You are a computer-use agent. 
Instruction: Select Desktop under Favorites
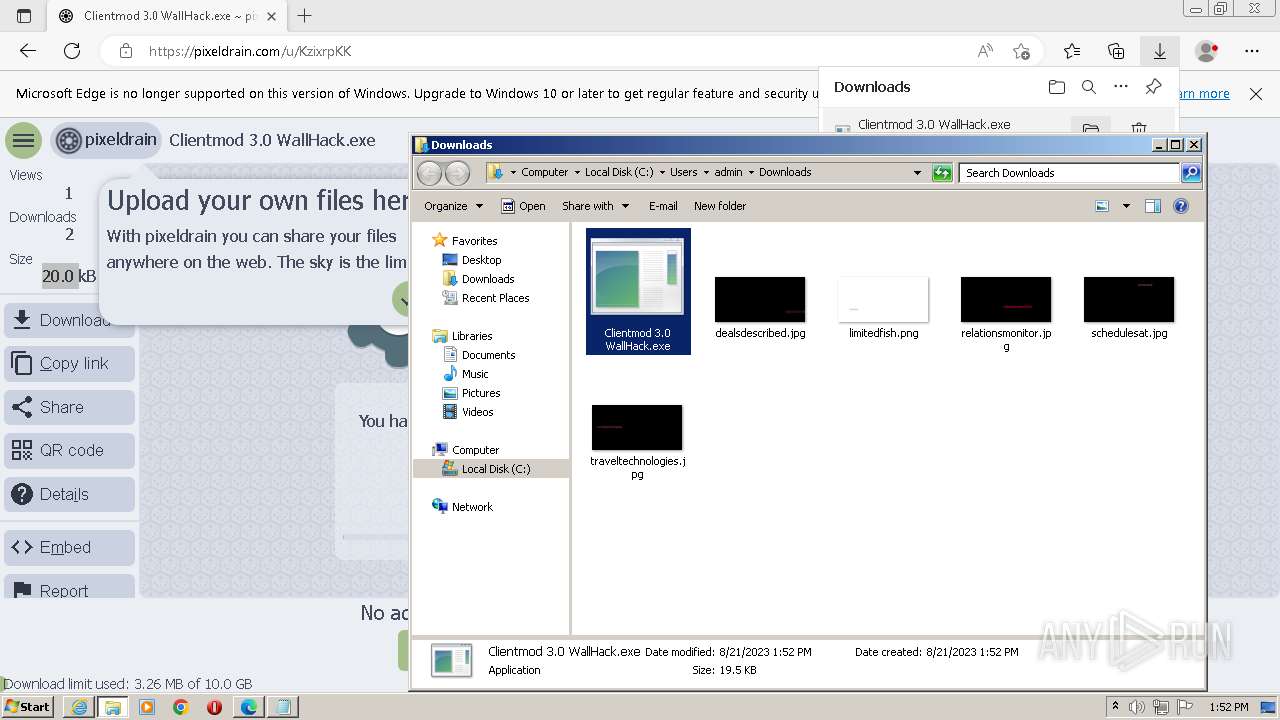pyautogui.click(x=481, y=260)
